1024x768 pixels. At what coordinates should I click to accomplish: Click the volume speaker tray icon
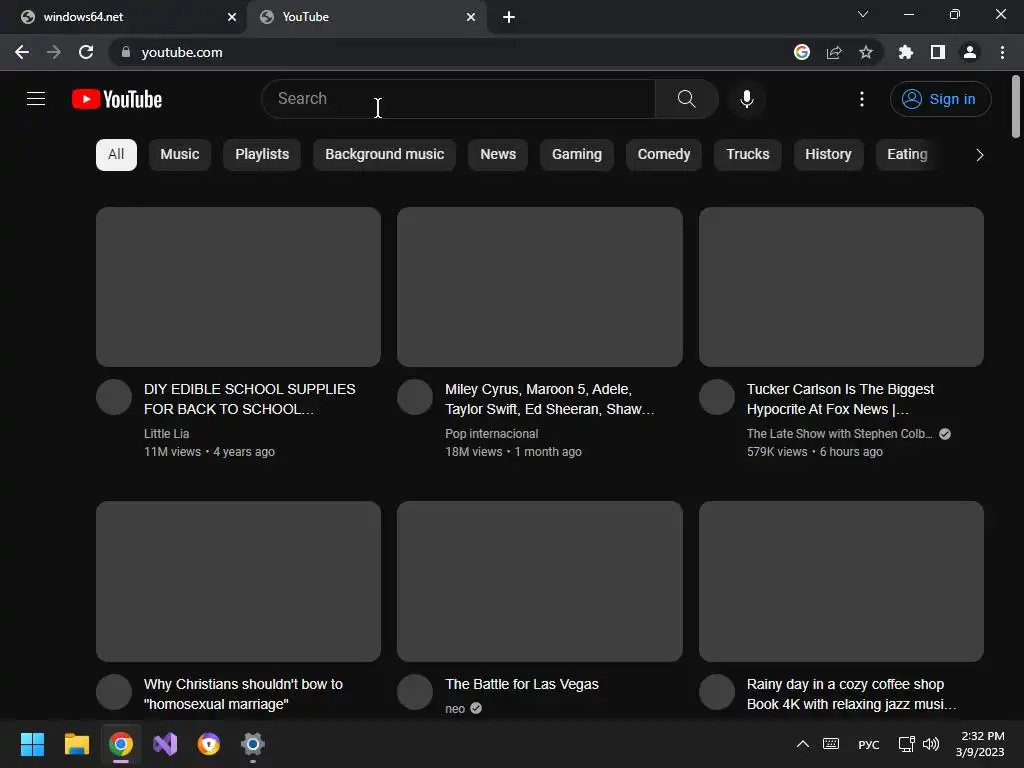[x=931, y=744]
